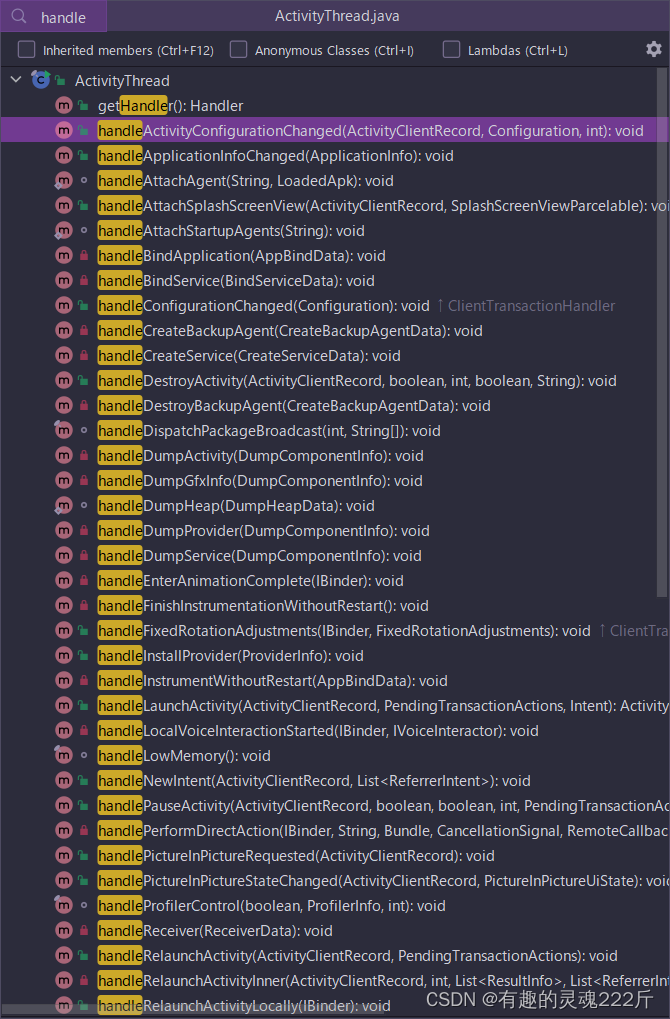Click lock icon beside handleDumpProvider

84,530
